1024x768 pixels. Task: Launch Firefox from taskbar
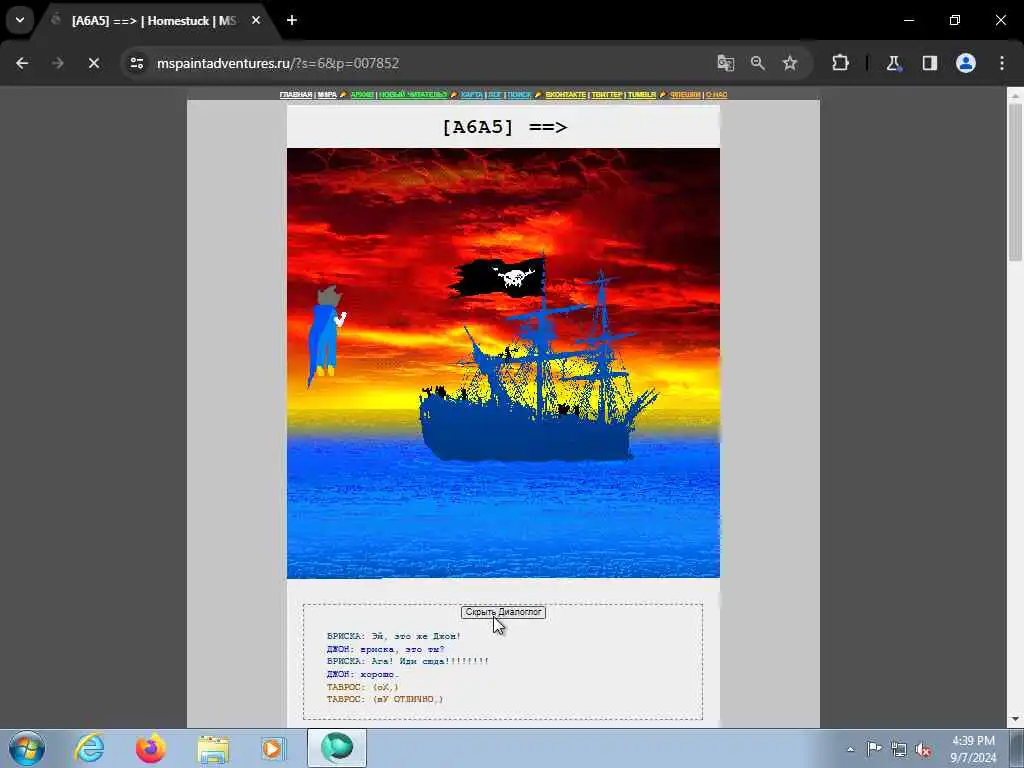[x=151, y=748]
